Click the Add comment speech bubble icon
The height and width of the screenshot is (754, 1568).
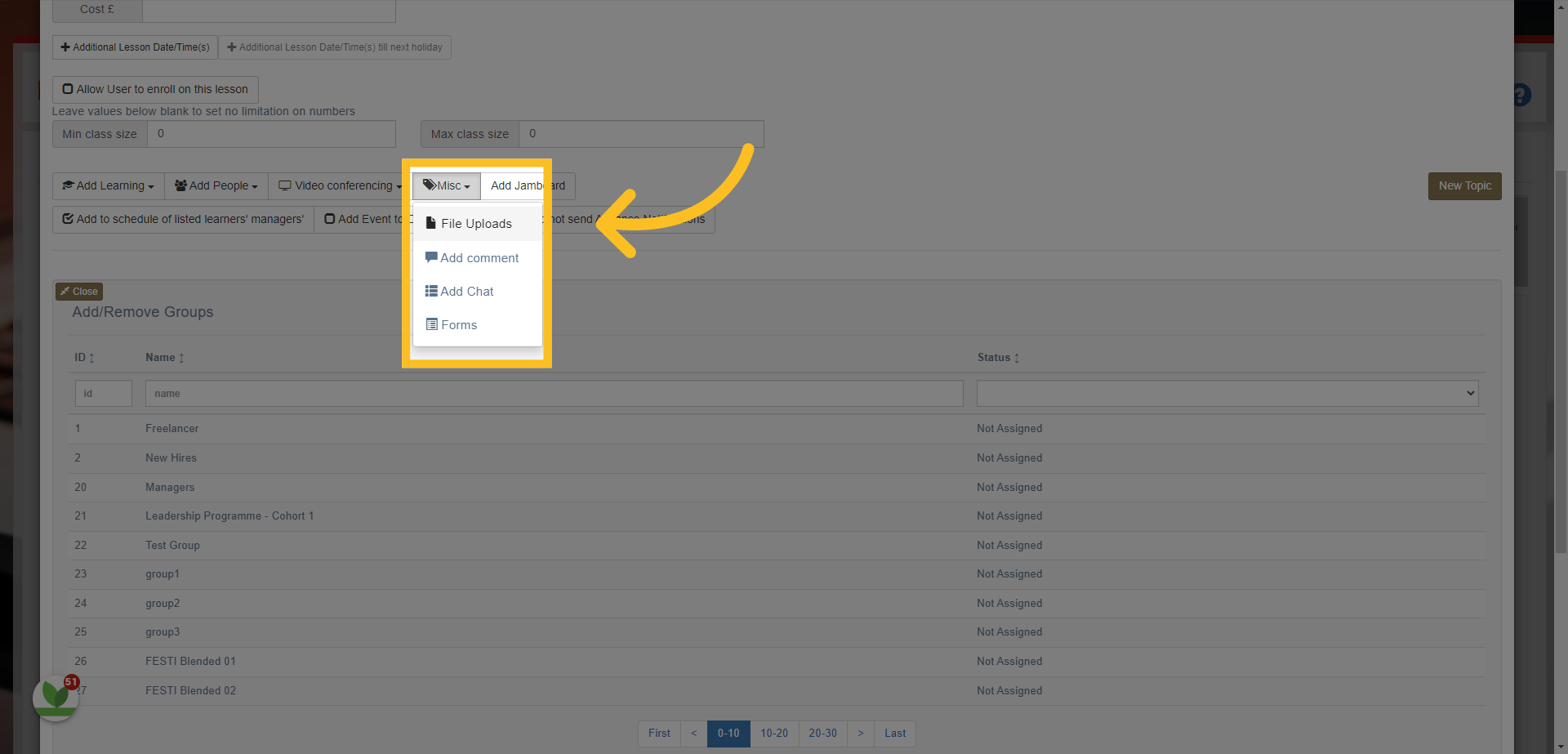(431, 257)
